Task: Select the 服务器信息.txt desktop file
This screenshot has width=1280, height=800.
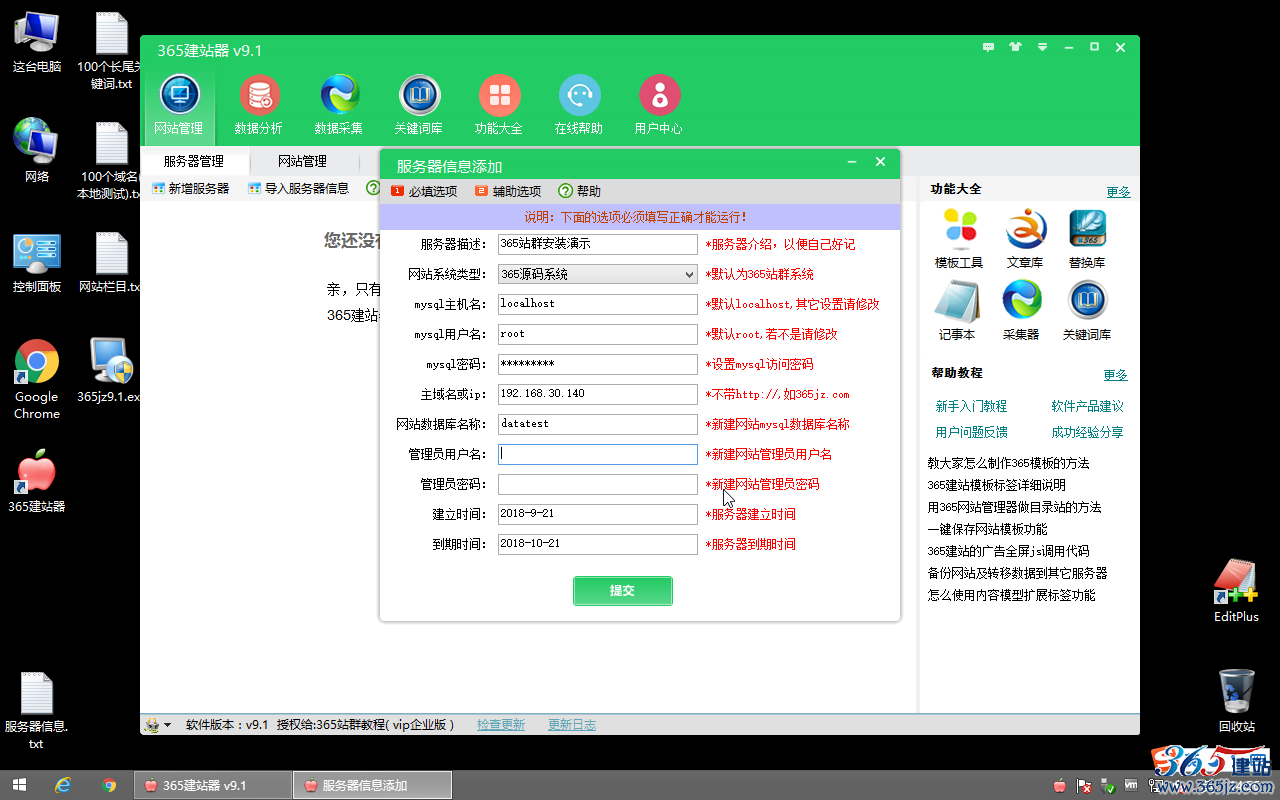Action: [x=37, y=710]
